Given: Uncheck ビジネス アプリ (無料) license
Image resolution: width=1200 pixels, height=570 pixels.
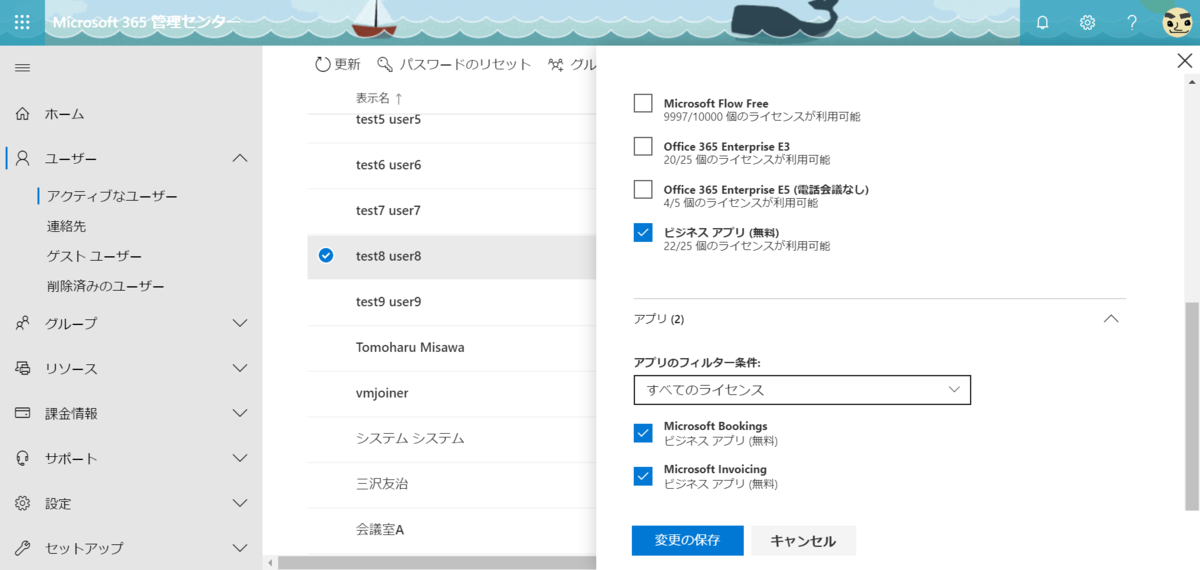Looking at the screenshot, I should point(643,232).
